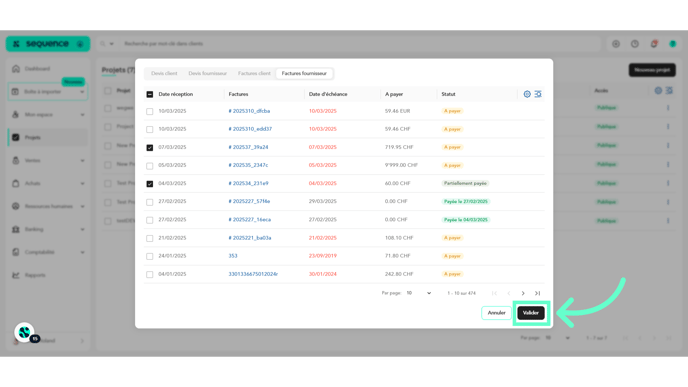
Task: Click the Payée le 04/03/2025 status badge
Action: pos(466,219)
